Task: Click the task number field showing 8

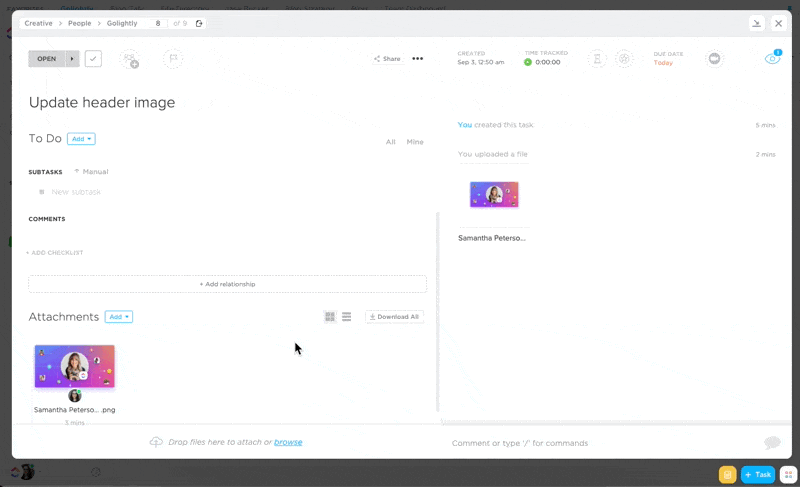Action: (x=158, y=23)
